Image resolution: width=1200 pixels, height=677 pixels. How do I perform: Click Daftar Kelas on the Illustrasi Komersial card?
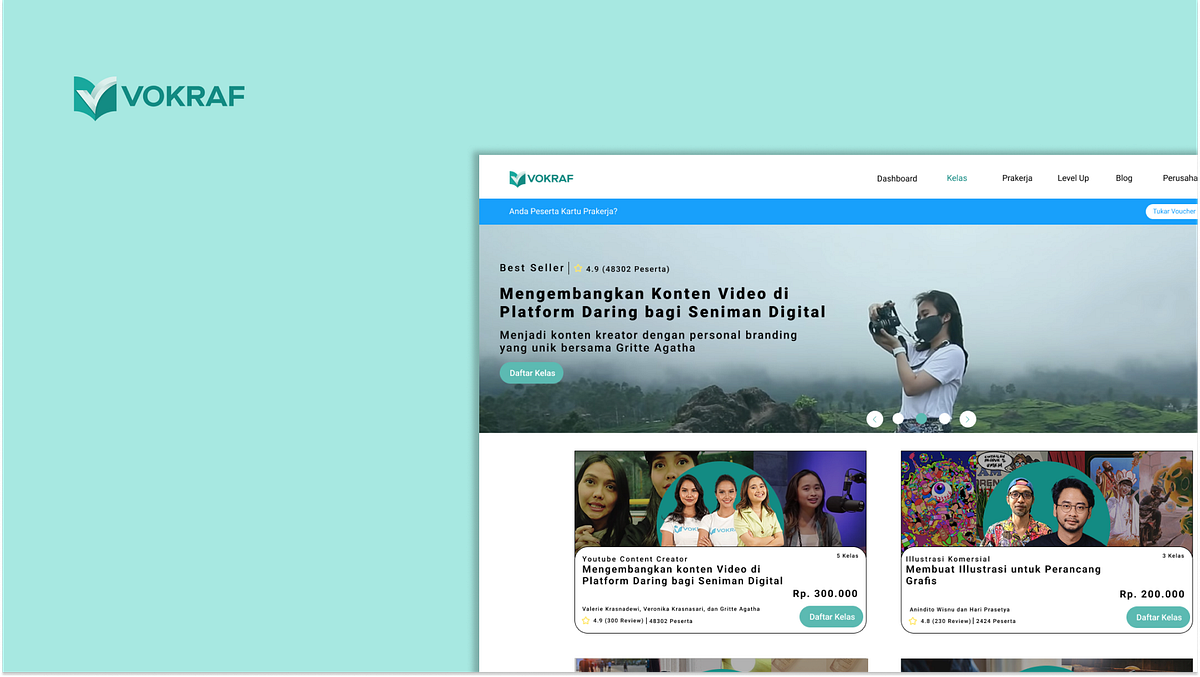pyautogui.click(x=1157, y=617)
